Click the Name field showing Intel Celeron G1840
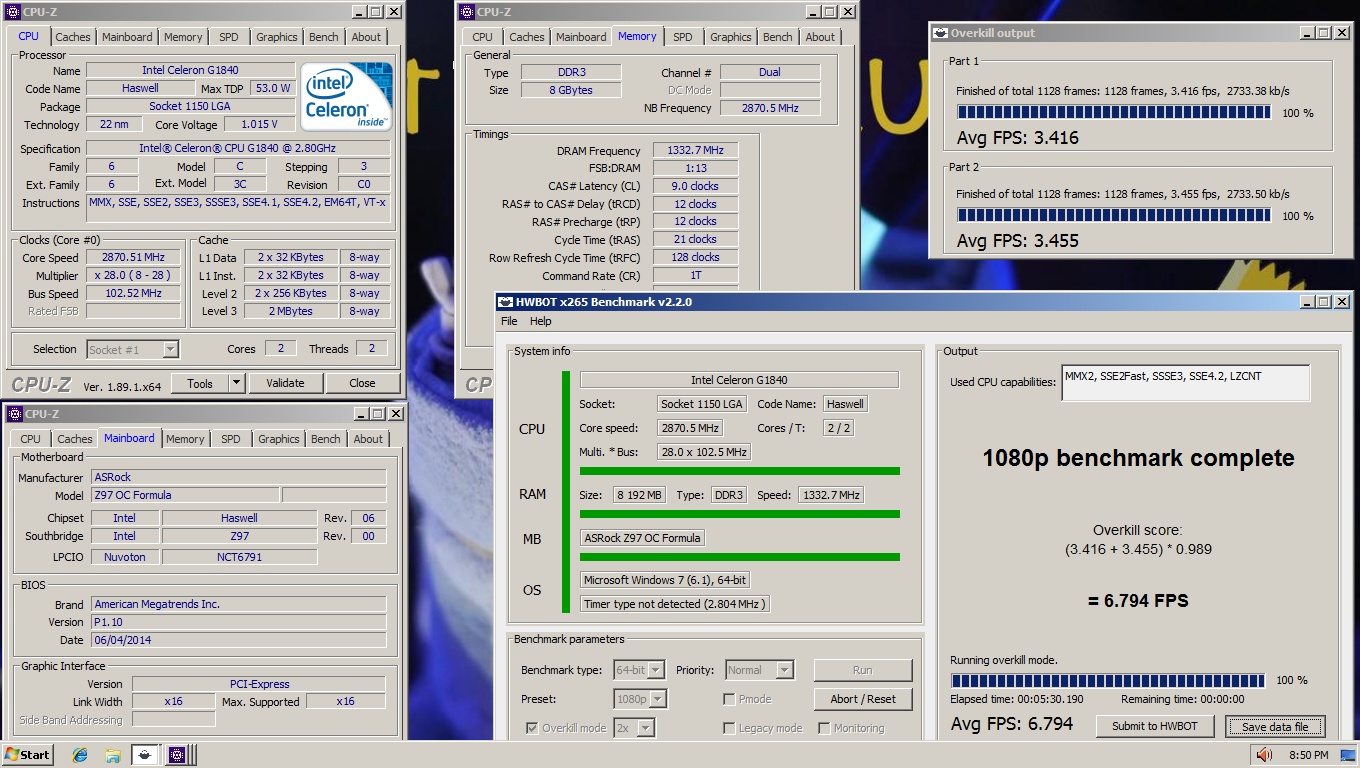The image size is (1360, 768). click(190, 71)
